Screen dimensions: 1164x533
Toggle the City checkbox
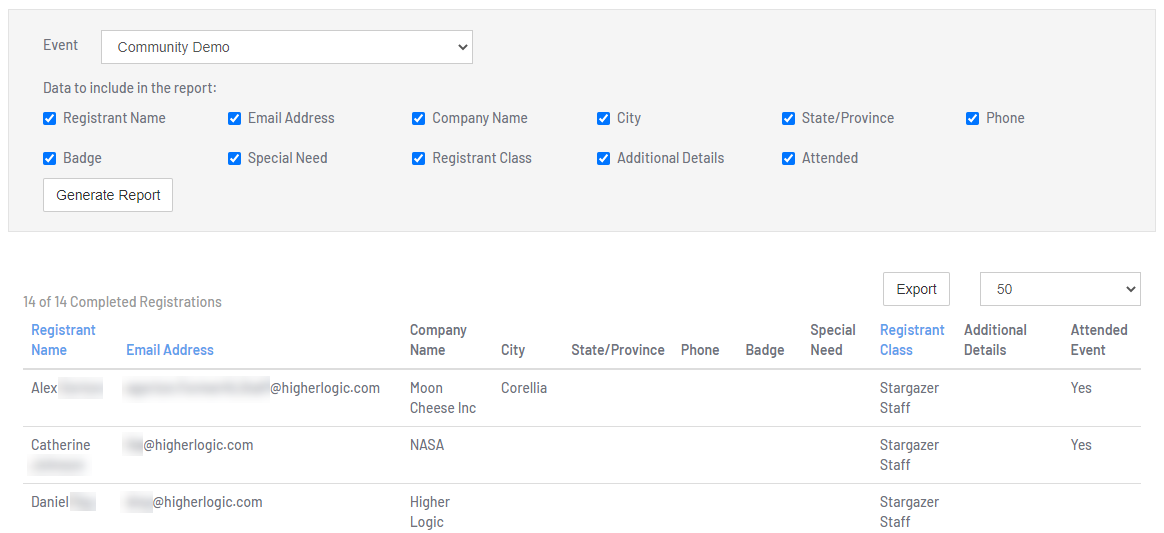point(604,118)
